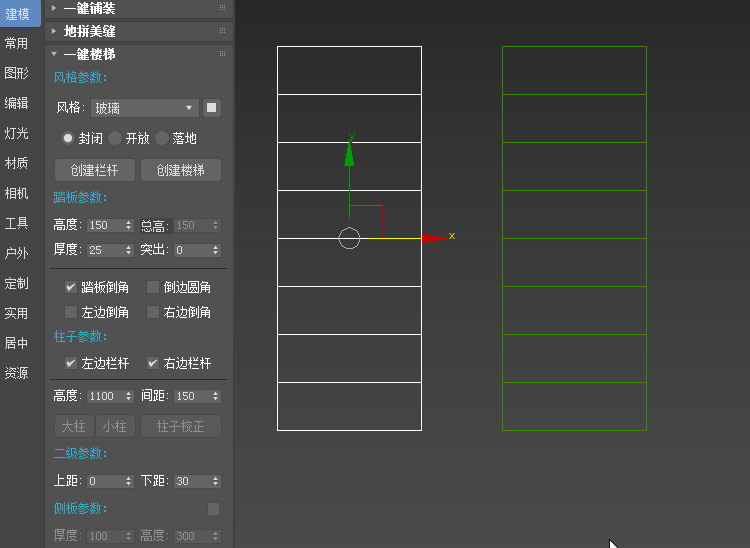Viewport: 750px width, 548px height.
Task: Click the 踏板 厚度 field with 25
Action: [x=105, y=250]
